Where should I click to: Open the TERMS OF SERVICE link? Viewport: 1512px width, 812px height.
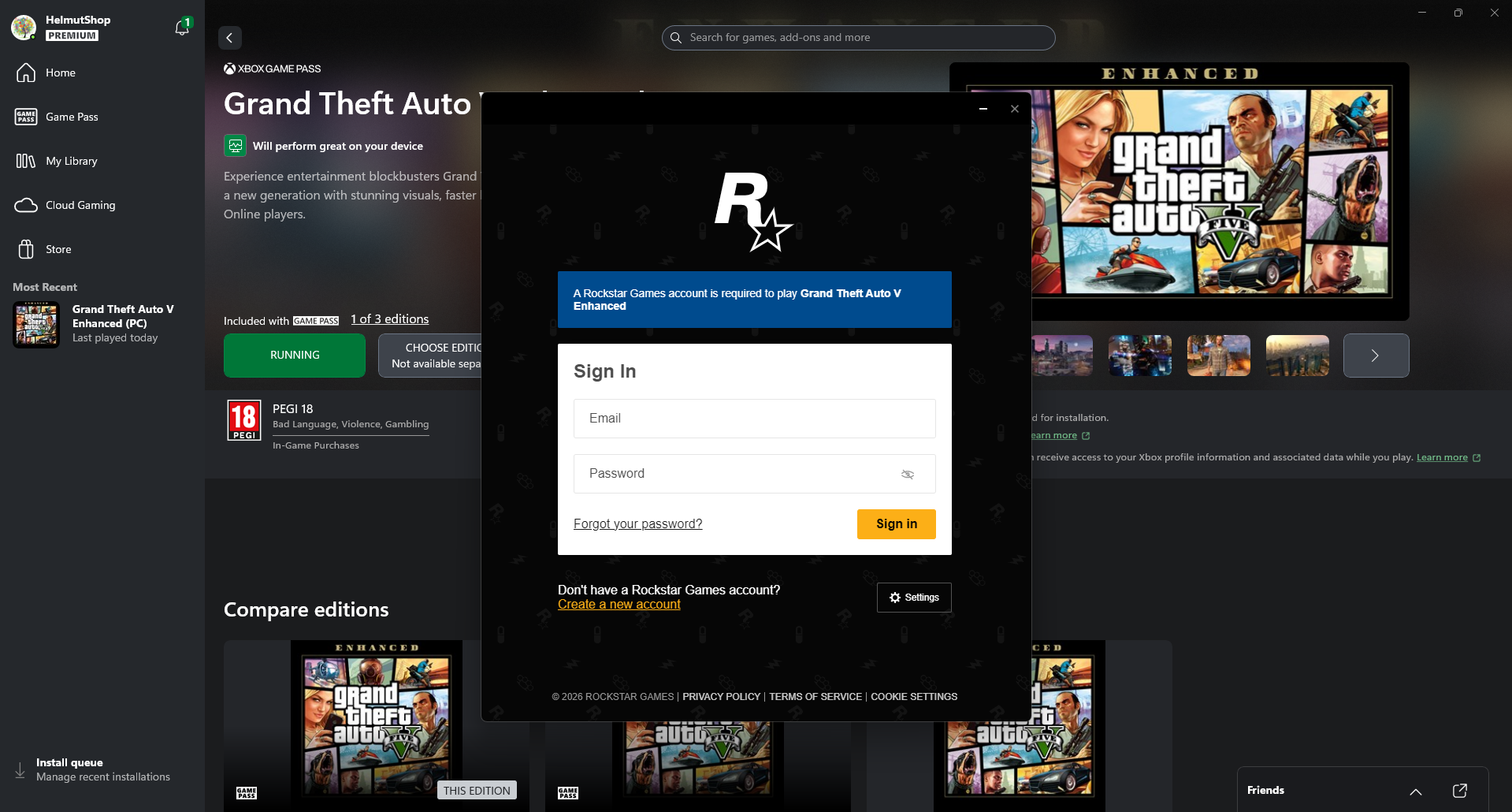pos(815,697)
